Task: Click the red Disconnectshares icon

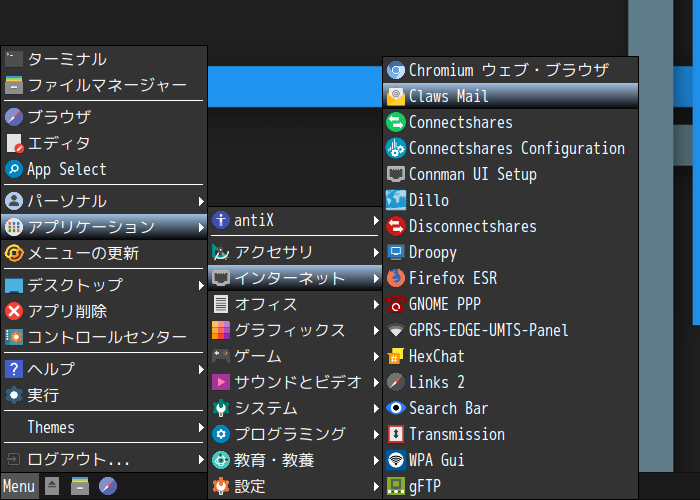Action: click(396, 226)
